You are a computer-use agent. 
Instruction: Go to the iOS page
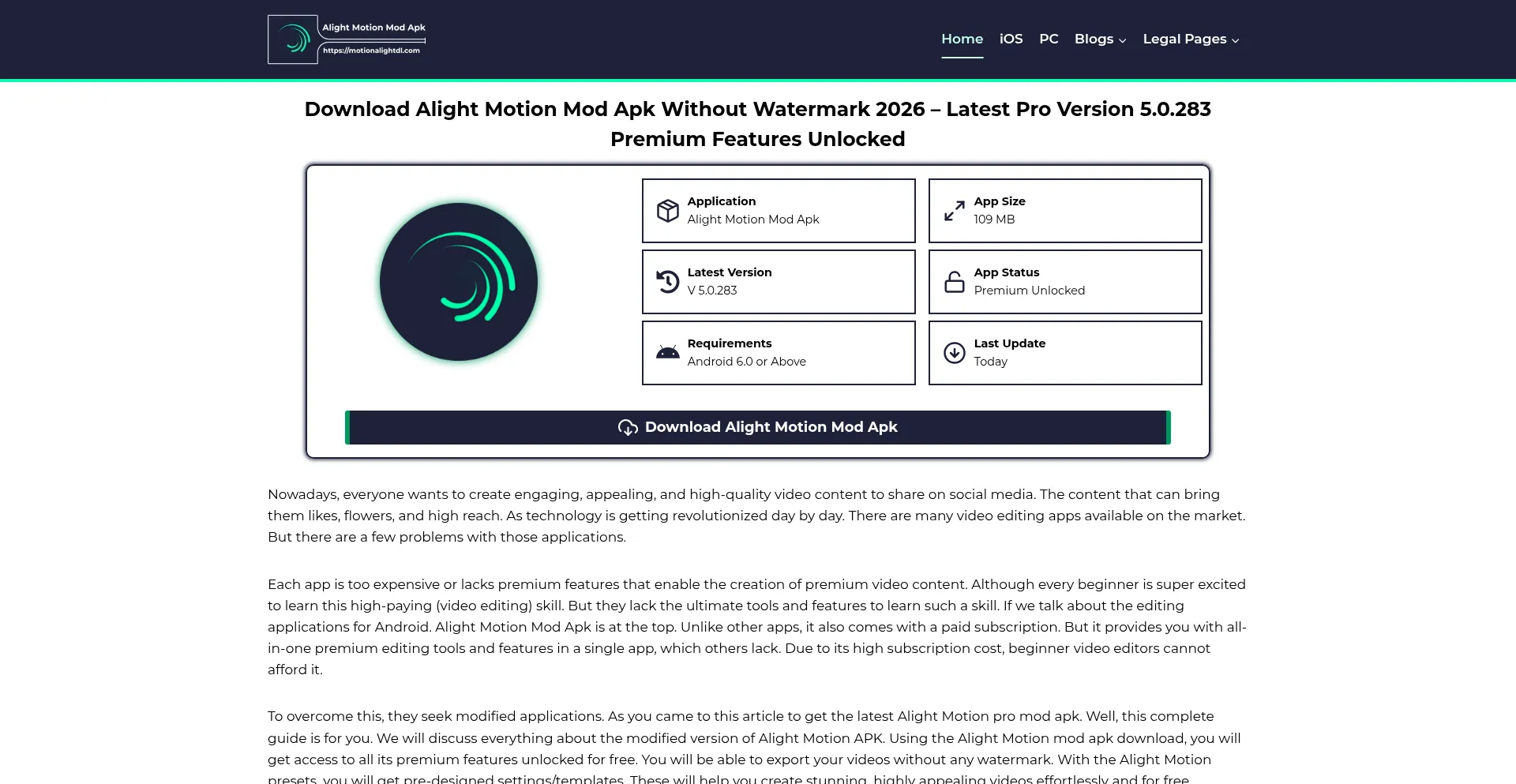tap(1011, 39)
